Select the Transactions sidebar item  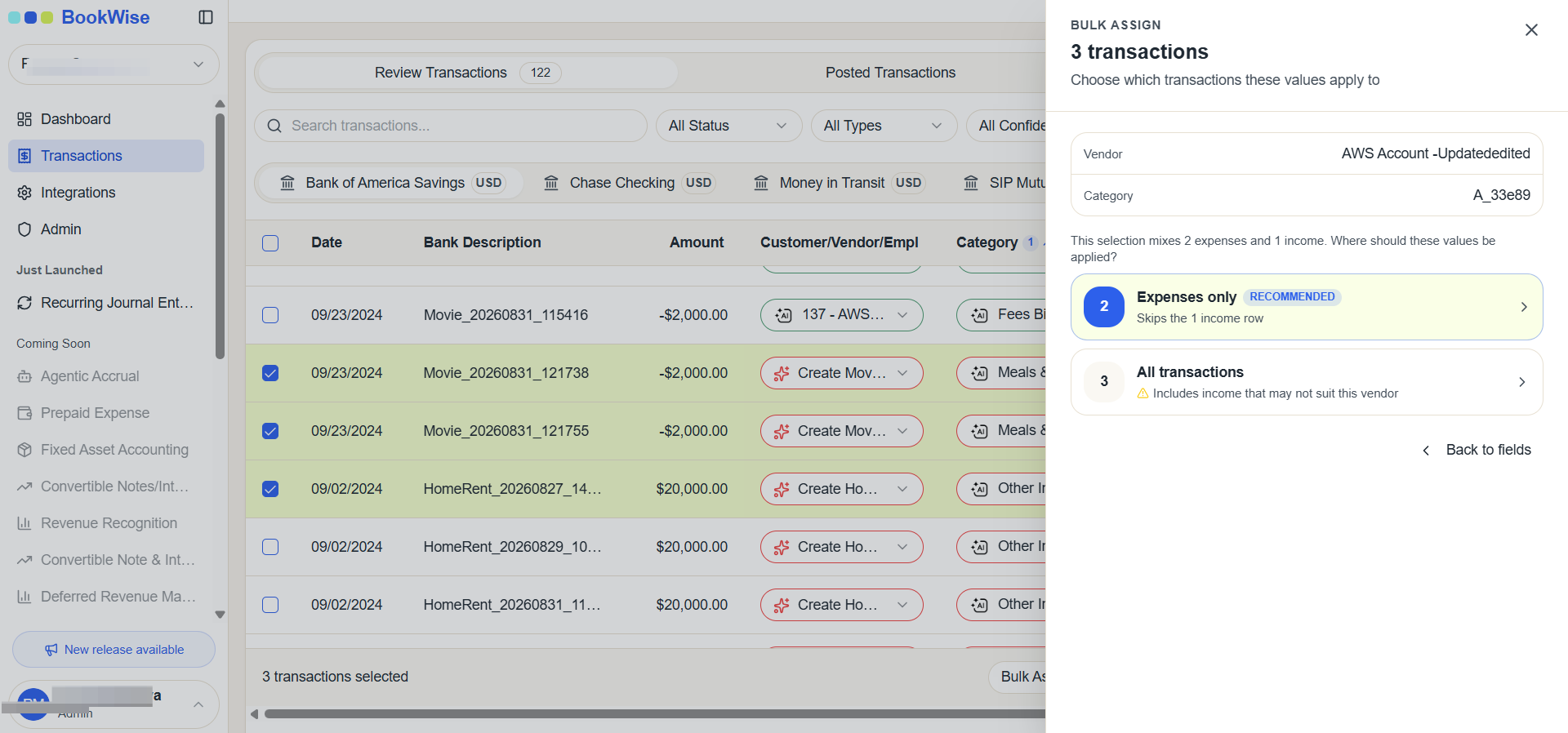106,156
